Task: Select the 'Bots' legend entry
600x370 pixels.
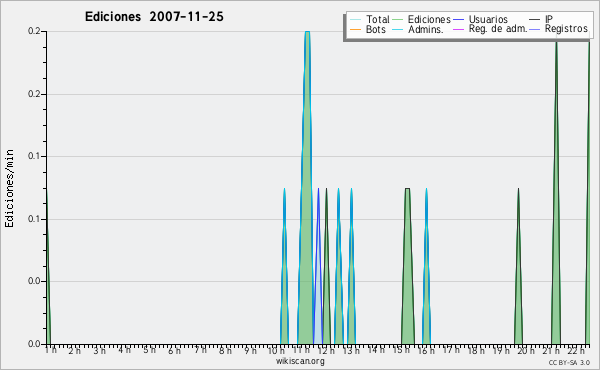Action: click(x=368, y=29)
